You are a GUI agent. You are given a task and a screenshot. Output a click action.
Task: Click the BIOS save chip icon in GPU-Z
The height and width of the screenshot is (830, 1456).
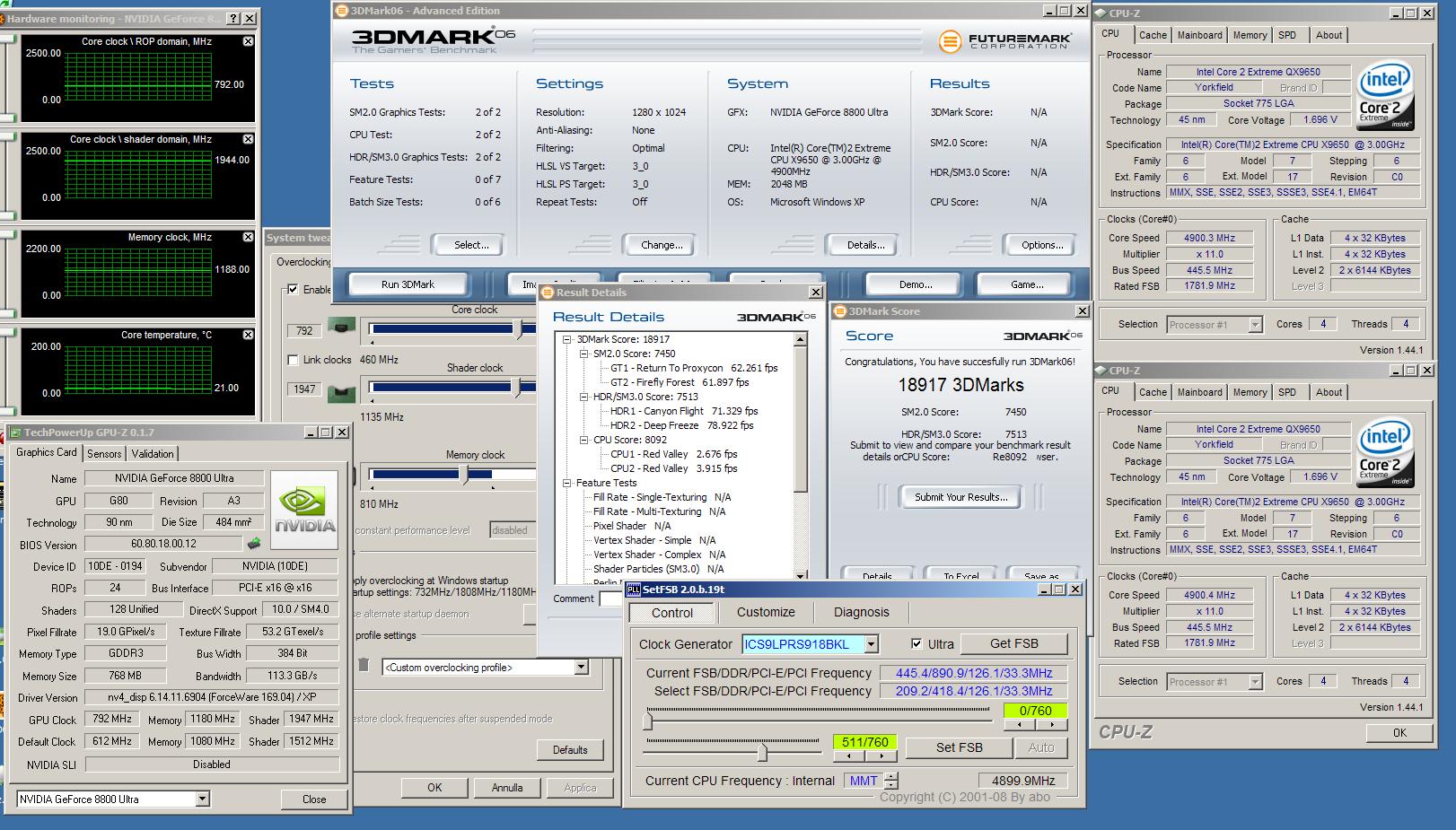click(254, 544)
